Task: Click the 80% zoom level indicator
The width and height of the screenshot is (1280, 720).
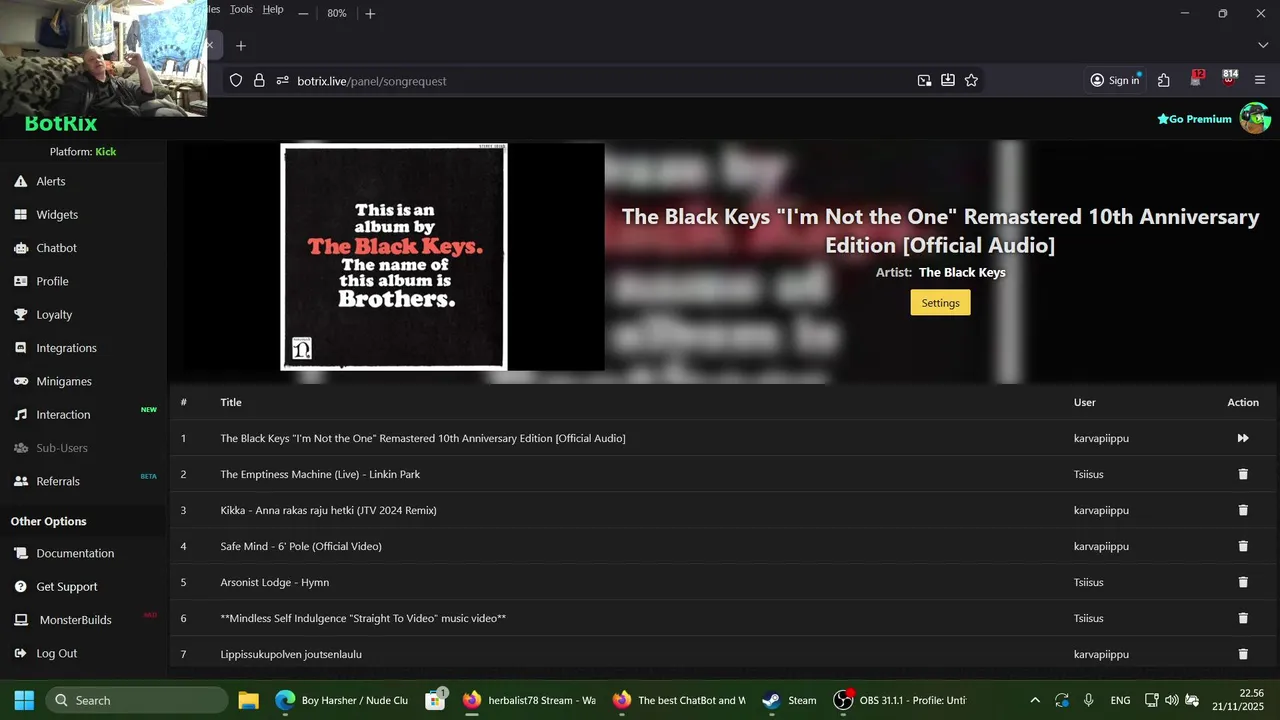Action: point(337,13)
